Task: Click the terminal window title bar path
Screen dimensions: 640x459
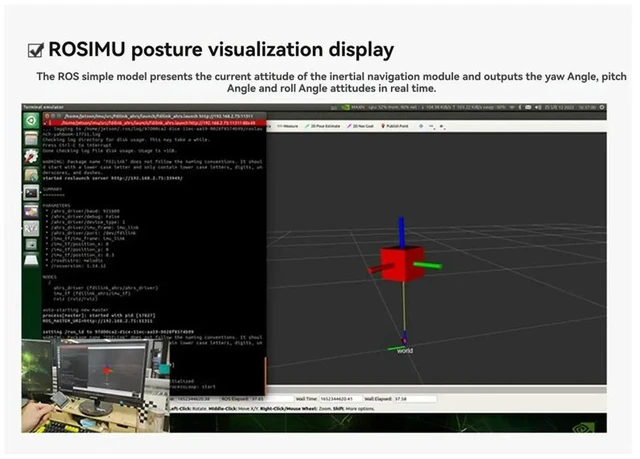Action: [158, 116]
